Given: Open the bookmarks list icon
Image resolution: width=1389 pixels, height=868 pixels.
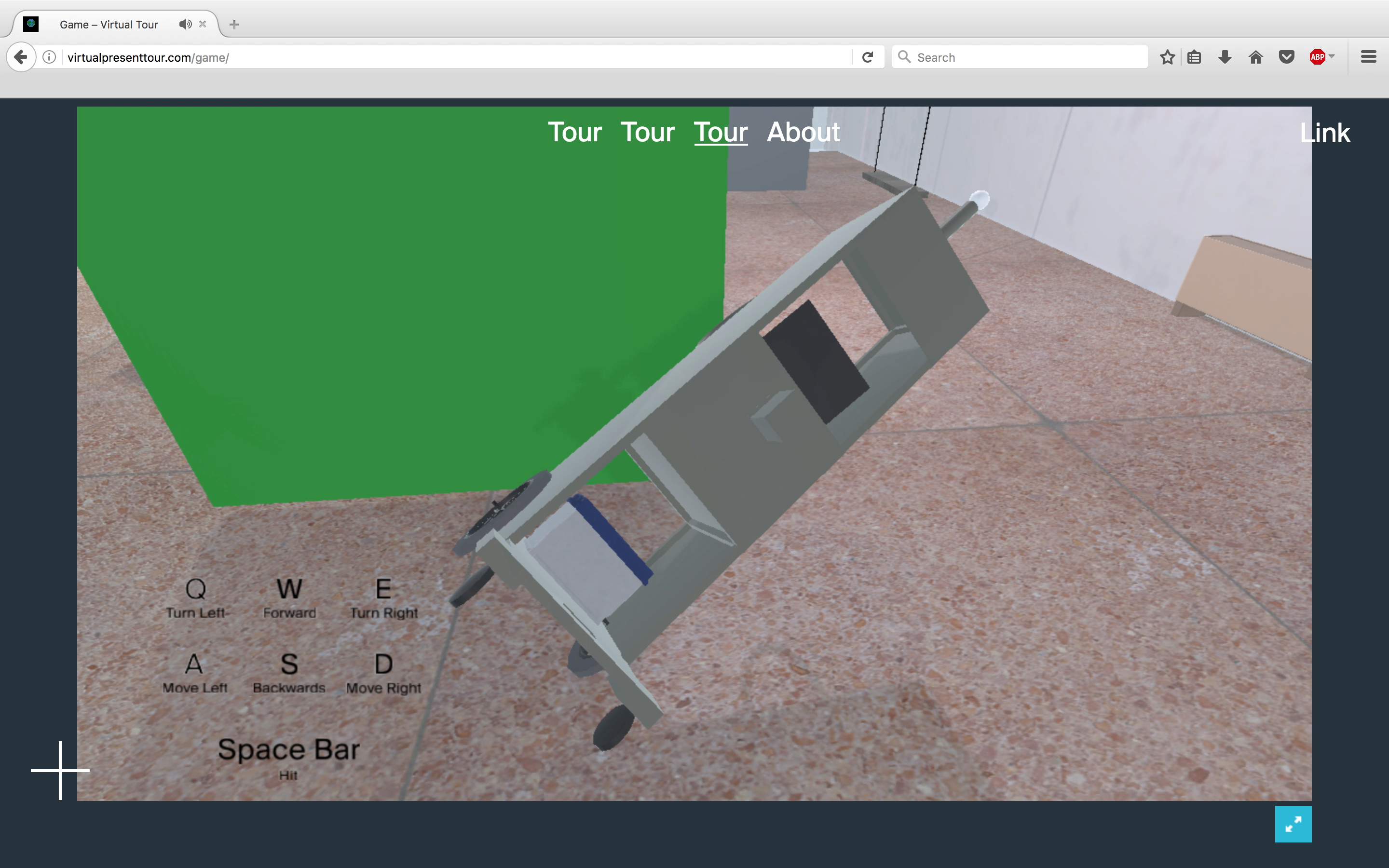Looking at the screenshot, I should pos(1194,57).
